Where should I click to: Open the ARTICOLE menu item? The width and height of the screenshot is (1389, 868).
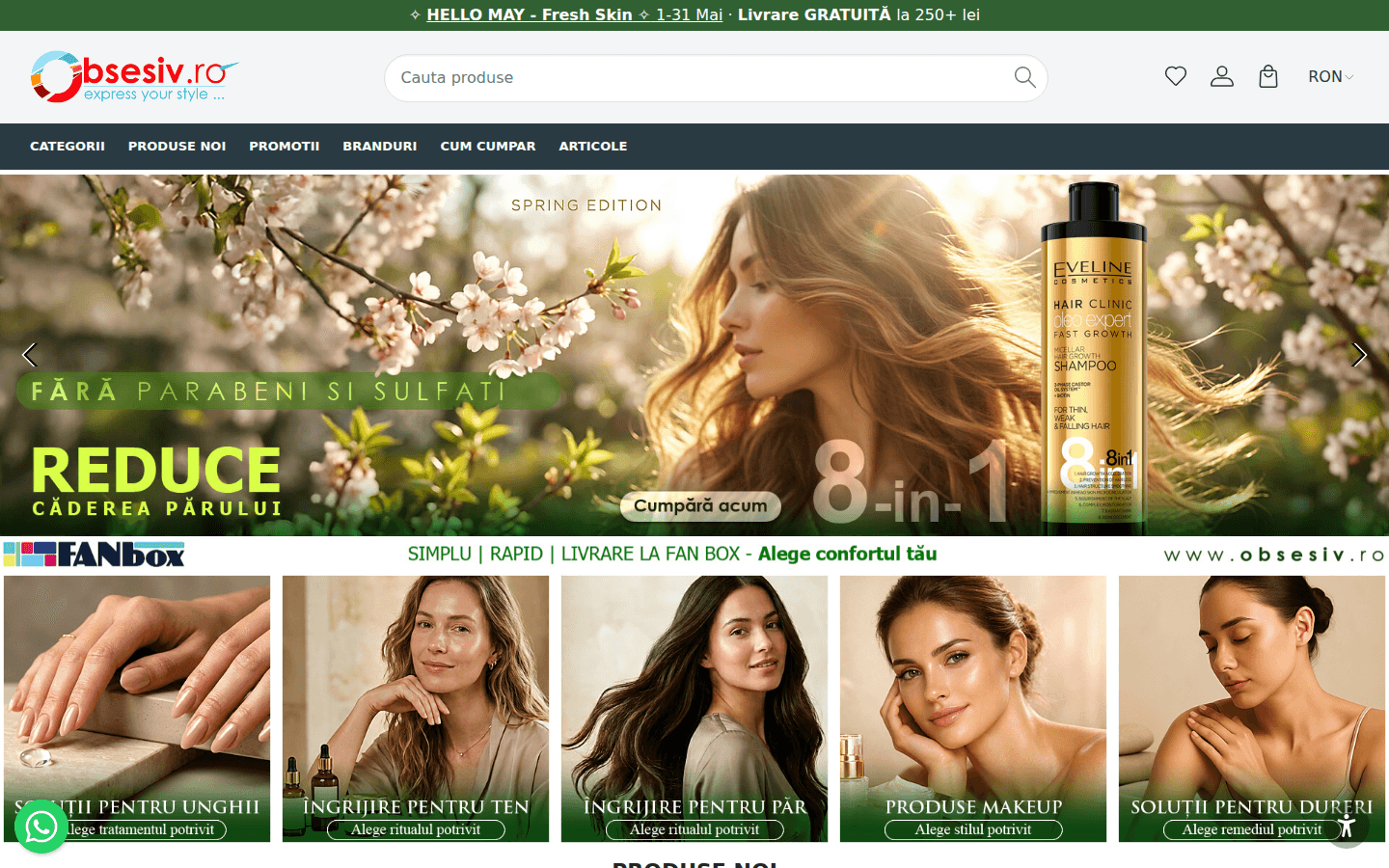[x=593, y=147]
